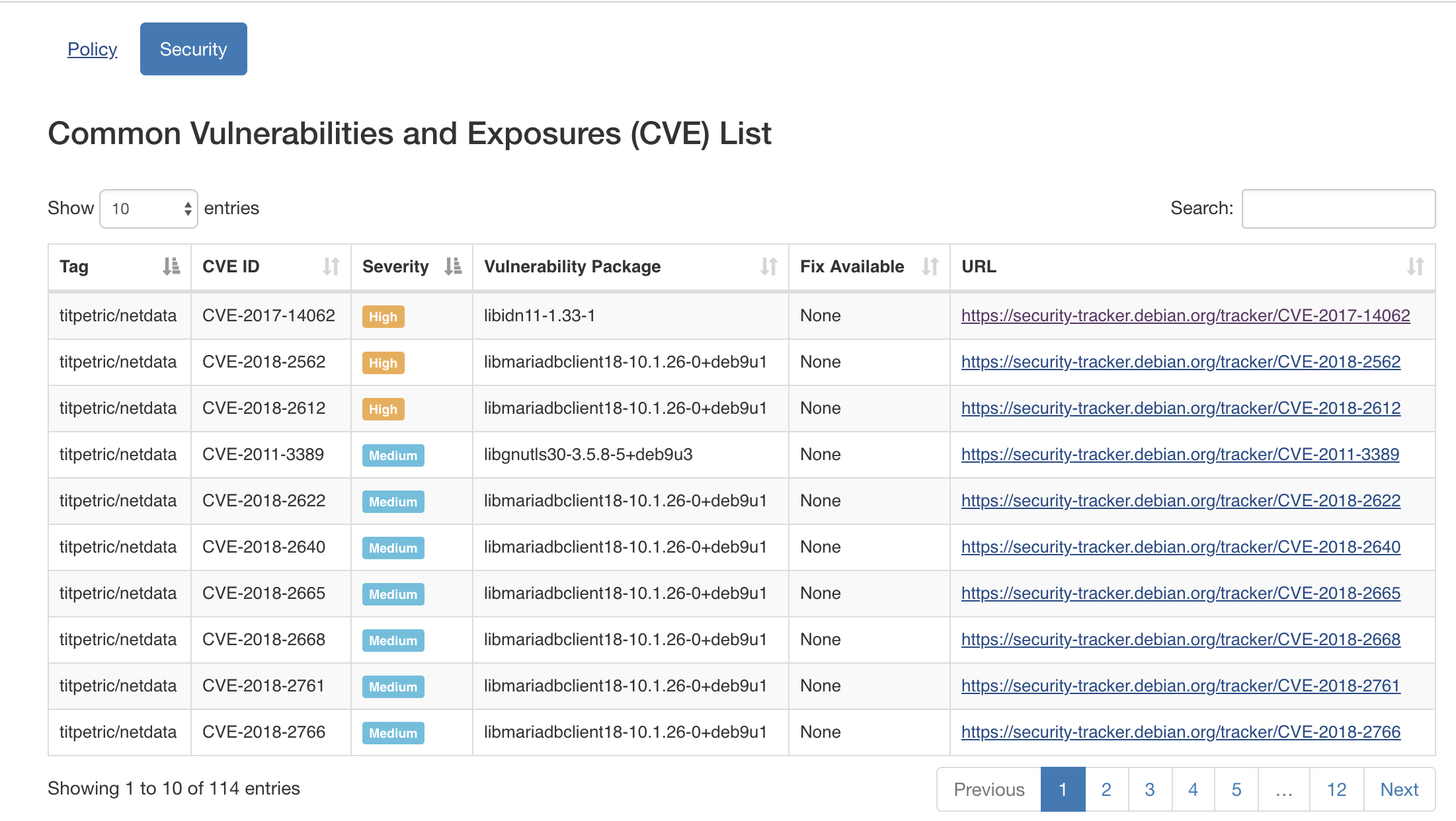Open tracker link for CVE-2011-3389
The height and width of the screenshot is (821, 1456).
pos(1180,455)
